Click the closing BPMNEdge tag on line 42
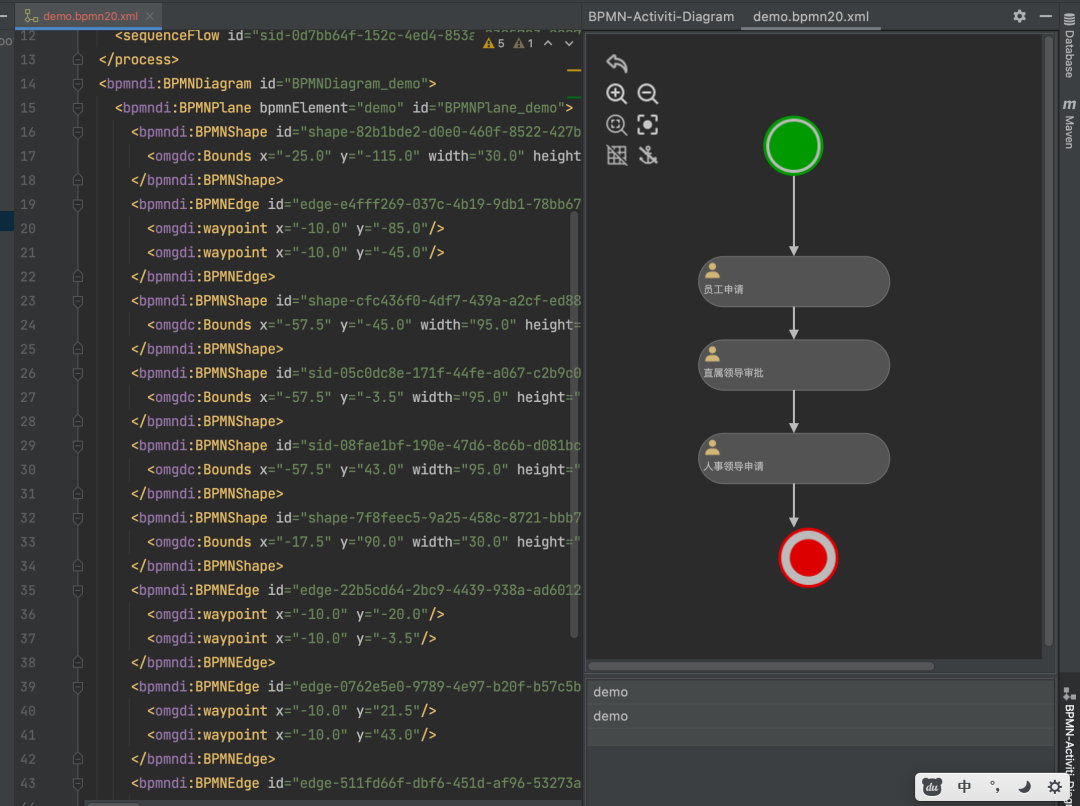The image size is (1080, 806). click(203, 759)
